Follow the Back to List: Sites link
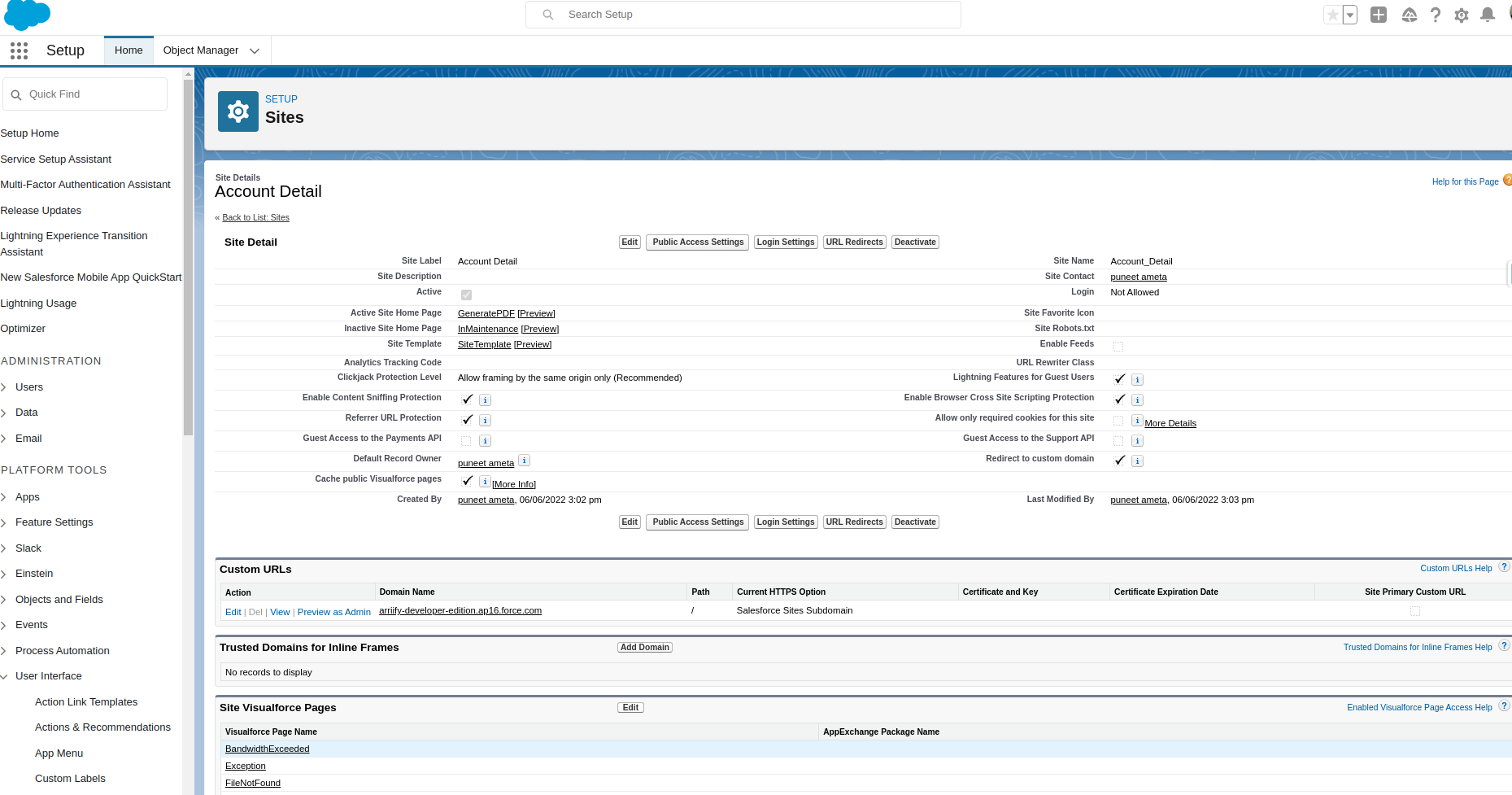 [x=255, y=217]
